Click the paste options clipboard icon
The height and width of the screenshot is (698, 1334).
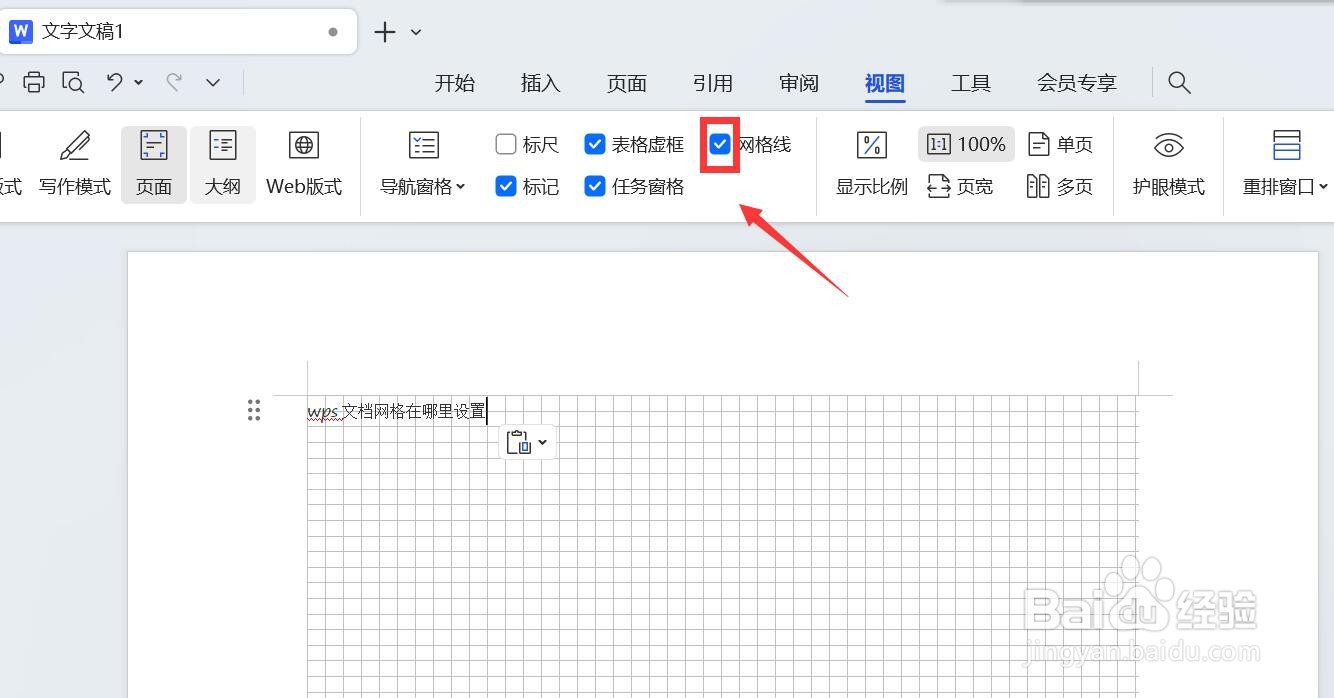(518, 442)
